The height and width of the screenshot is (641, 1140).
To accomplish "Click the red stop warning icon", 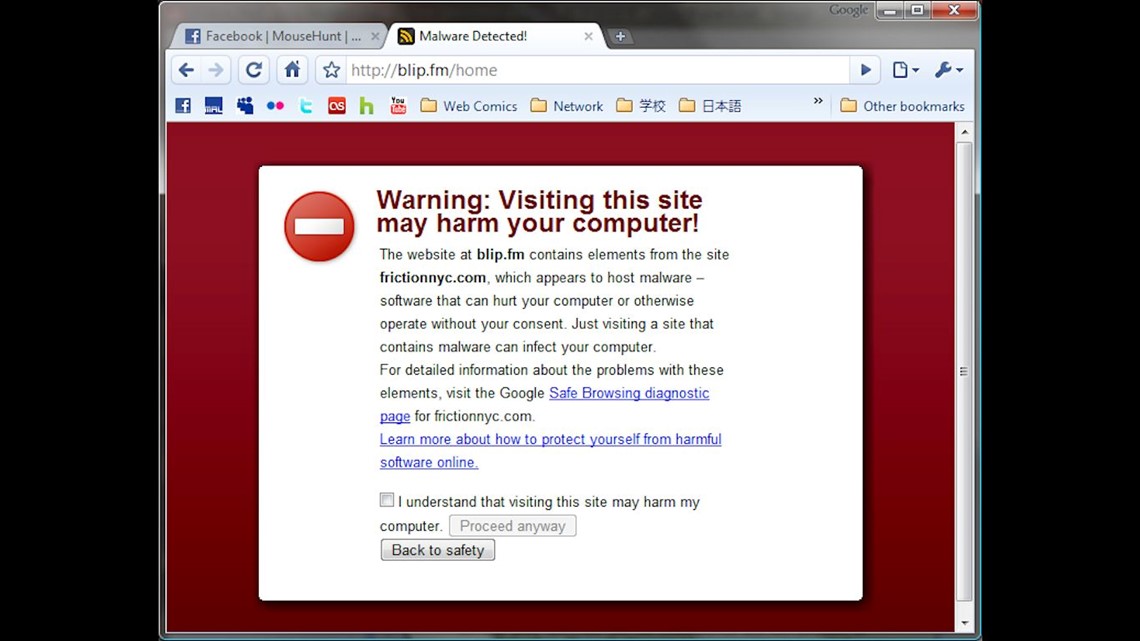I will tap(319, 226).
